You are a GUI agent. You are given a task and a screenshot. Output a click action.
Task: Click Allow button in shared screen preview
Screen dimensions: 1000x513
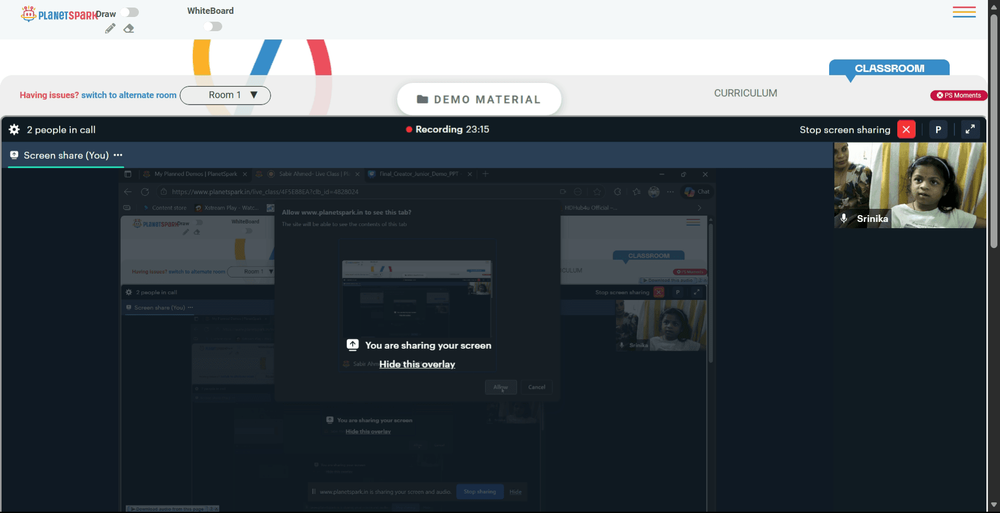click(x=501, y=387)
